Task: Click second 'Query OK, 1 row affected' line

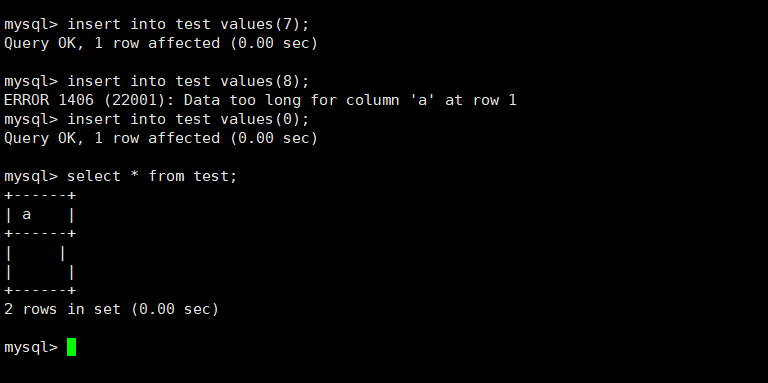Action: 161,138
